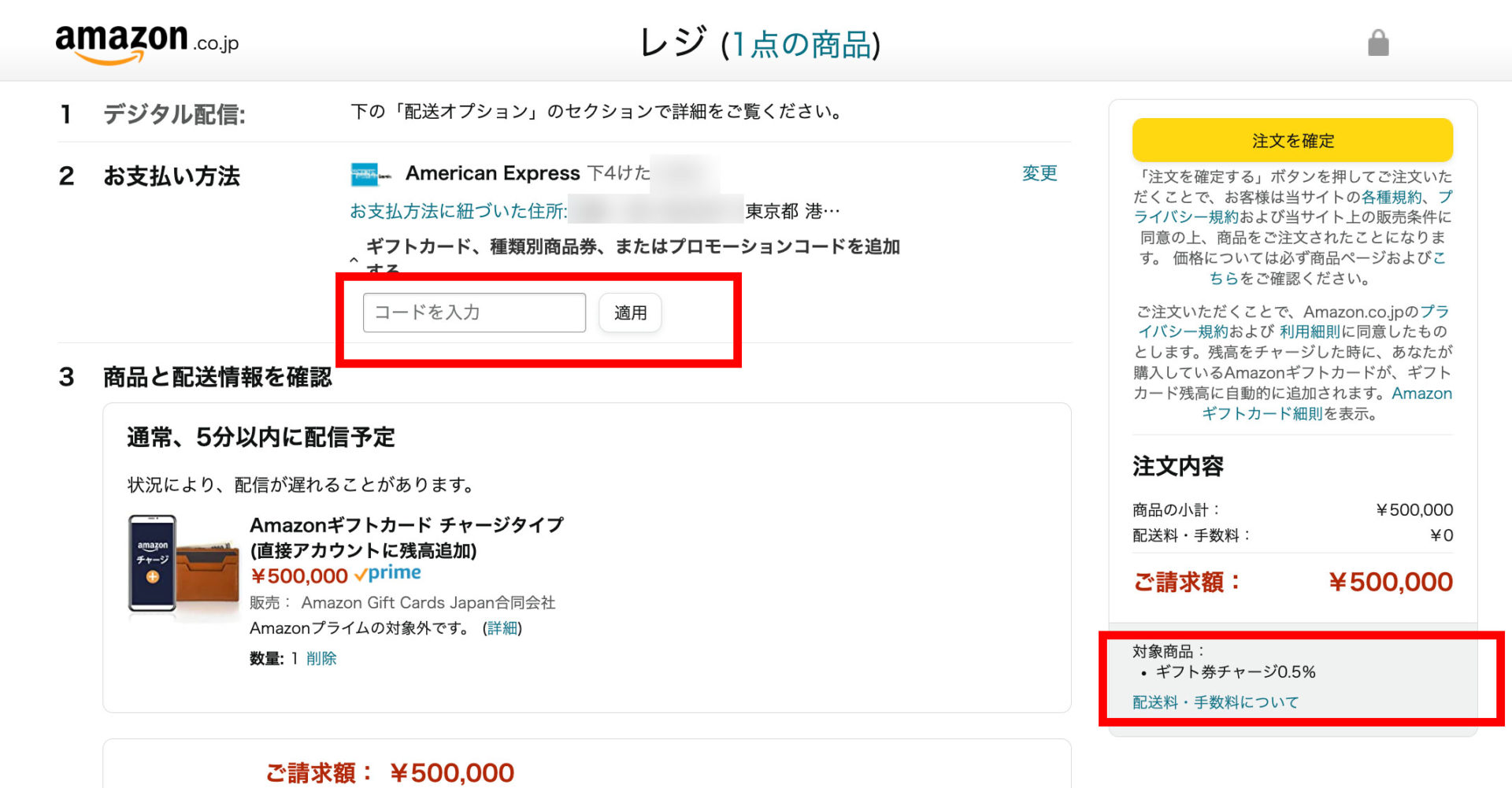Viewport: 1512px width, 788px height.
Task: Click 変更 to change payment method
Action: tap(1039, 173)
